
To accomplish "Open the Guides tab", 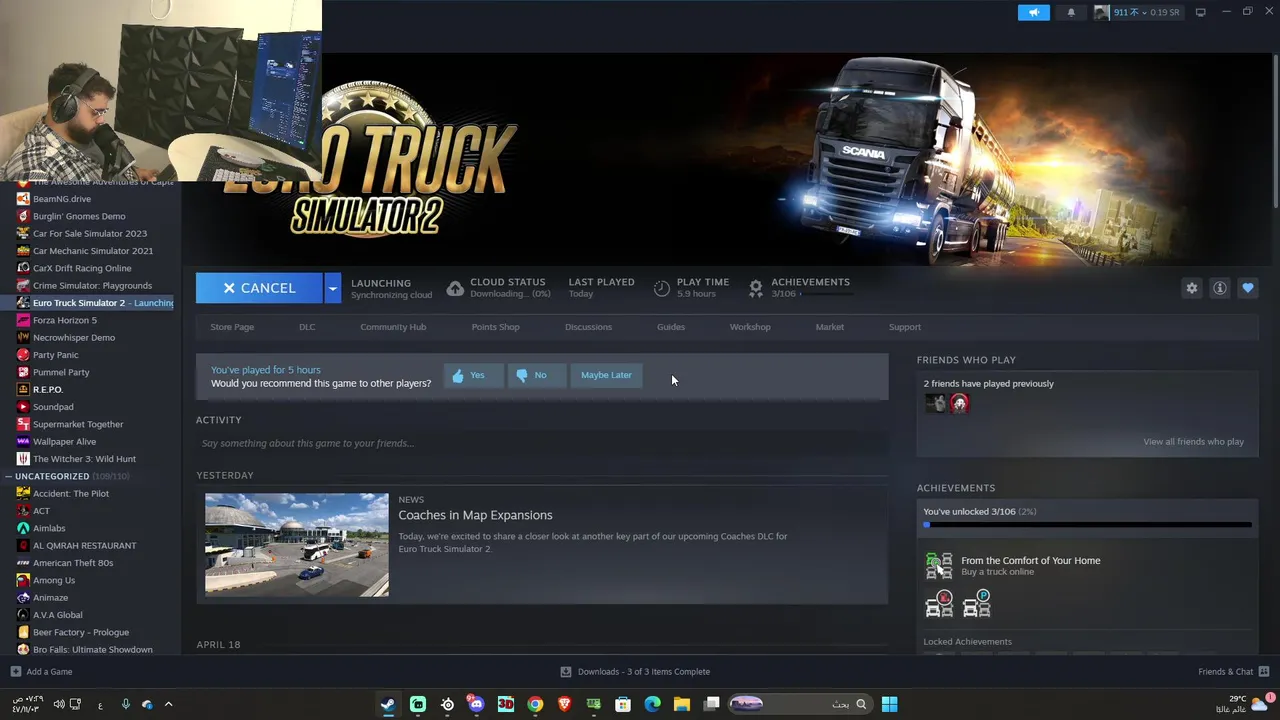I will 671,327.
